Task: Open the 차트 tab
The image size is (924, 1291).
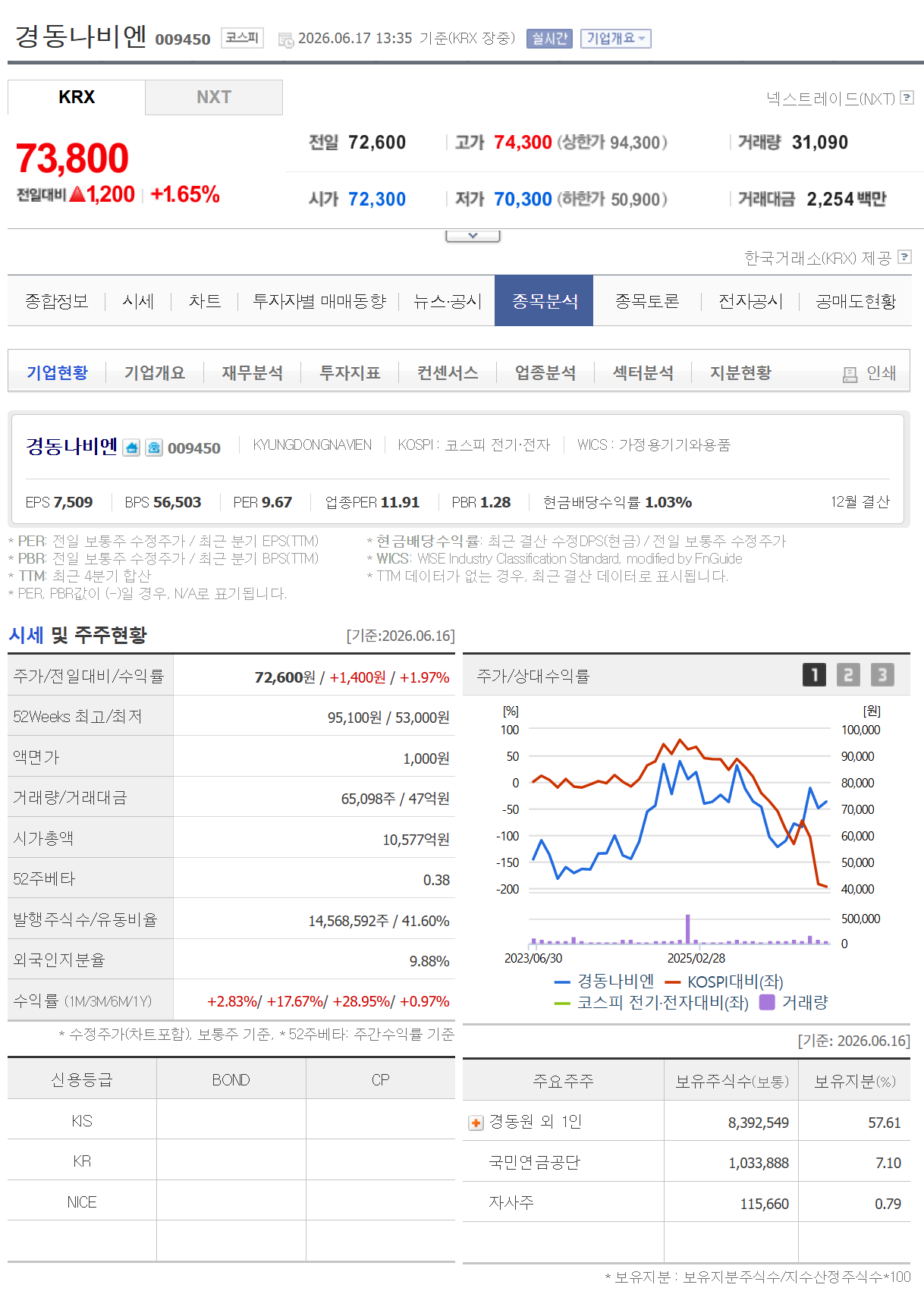Action: (205, 301)
